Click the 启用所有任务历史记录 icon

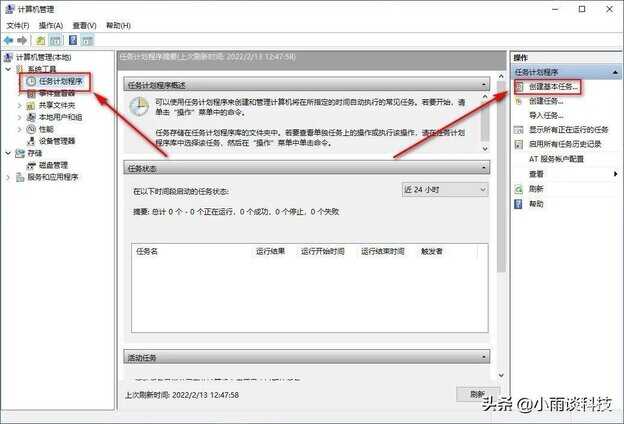coord(518,144)
